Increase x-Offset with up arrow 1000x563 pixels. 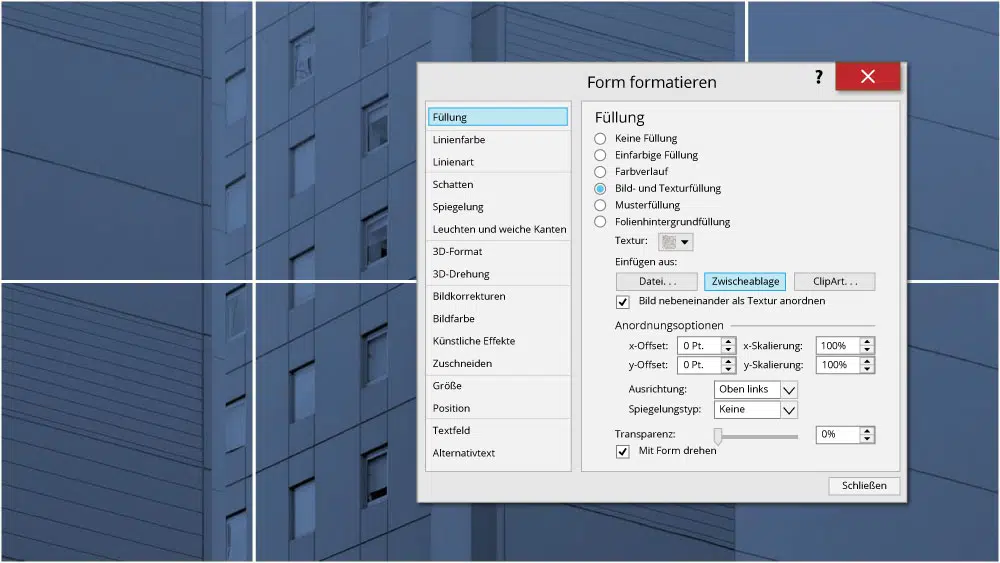tap(728, 341)
